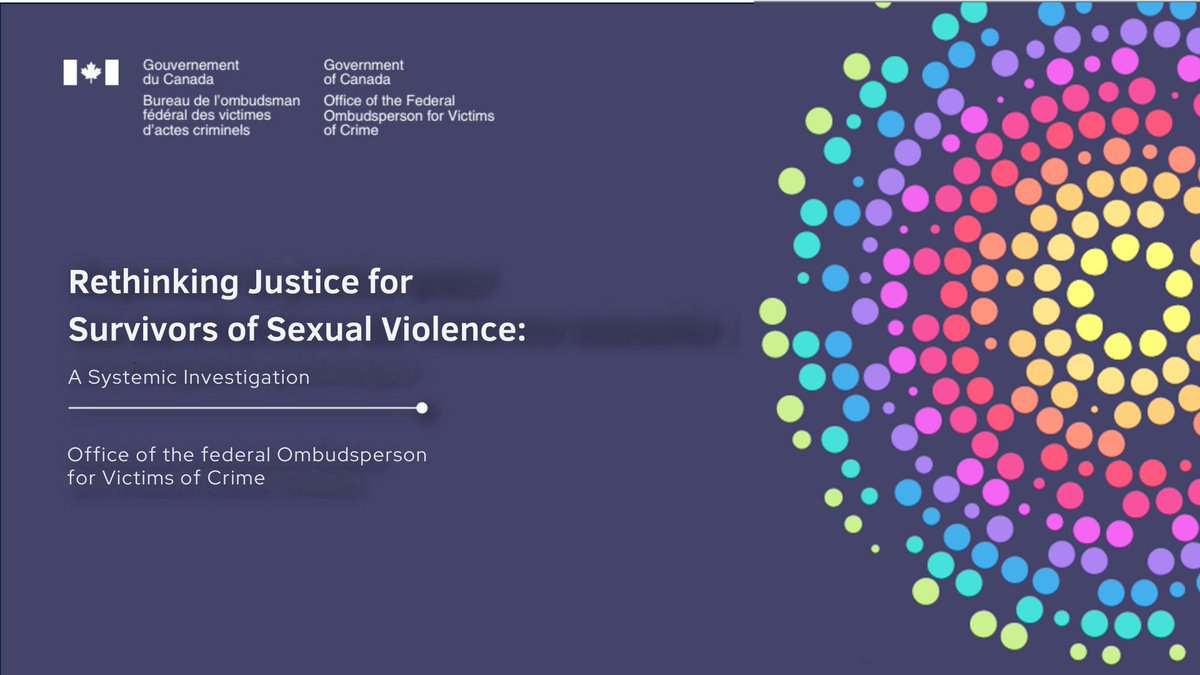Click 'Survivors of Sexual Violence:' title line
This screenshot has height=675, width=1200.
tap(297, 330)
